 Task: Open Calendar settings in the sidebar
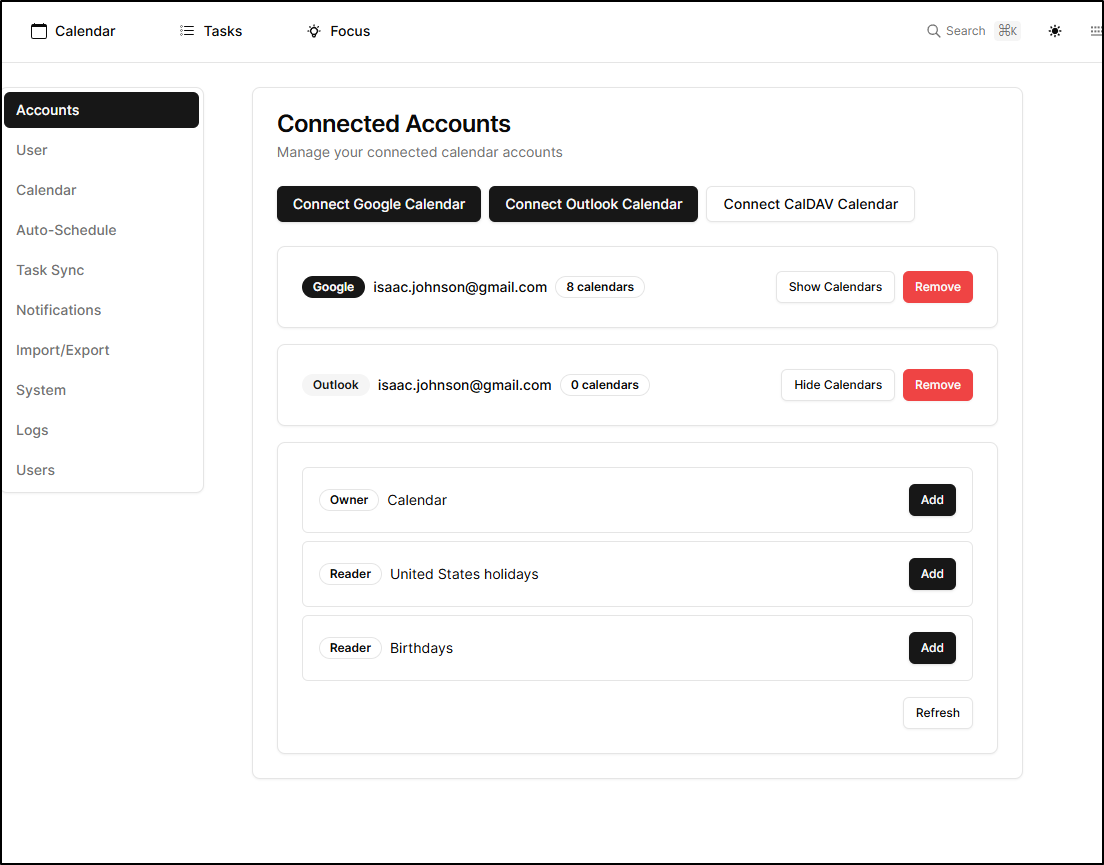click(x=101, y=190)
